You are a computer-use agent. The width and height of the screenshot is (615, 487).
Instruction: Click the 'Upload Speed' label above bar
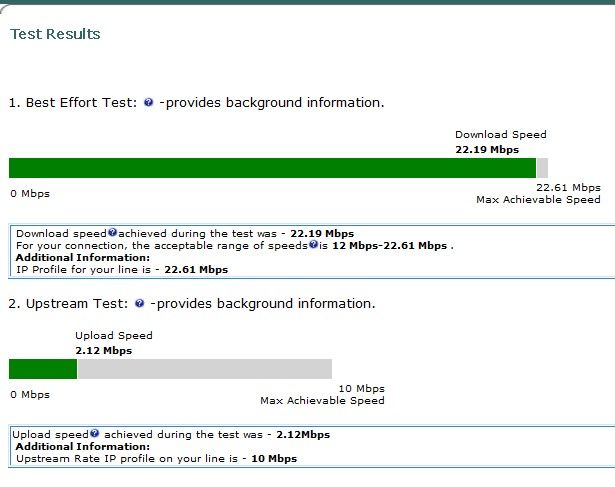tap(114, 336)
